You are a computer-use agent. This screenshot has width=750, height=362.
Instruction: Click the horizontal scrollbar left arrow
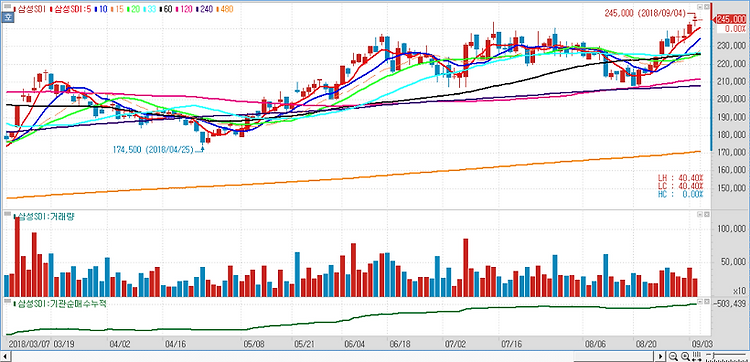pos(5,357)
